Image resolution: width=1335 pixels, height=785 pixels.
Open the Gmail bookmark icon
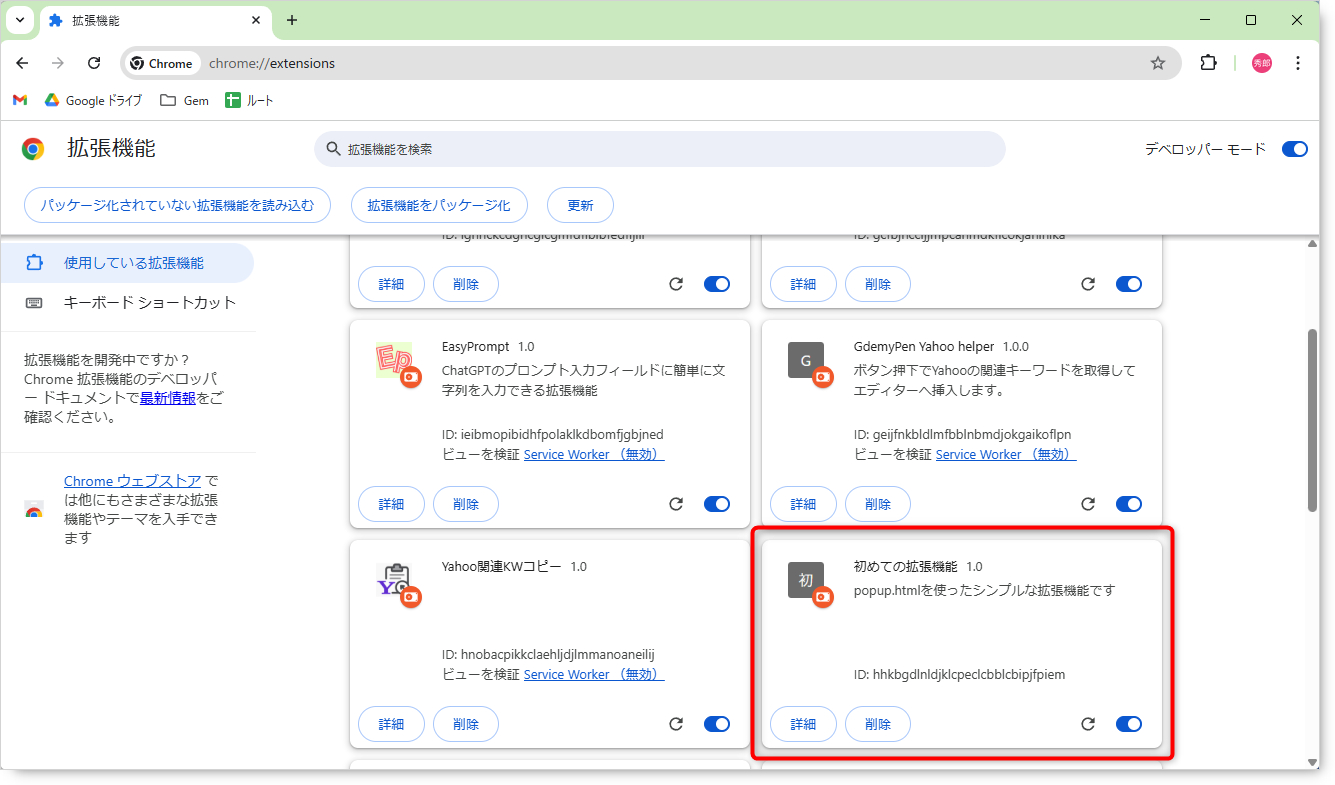pyautogui.click(x=20, y=100)
